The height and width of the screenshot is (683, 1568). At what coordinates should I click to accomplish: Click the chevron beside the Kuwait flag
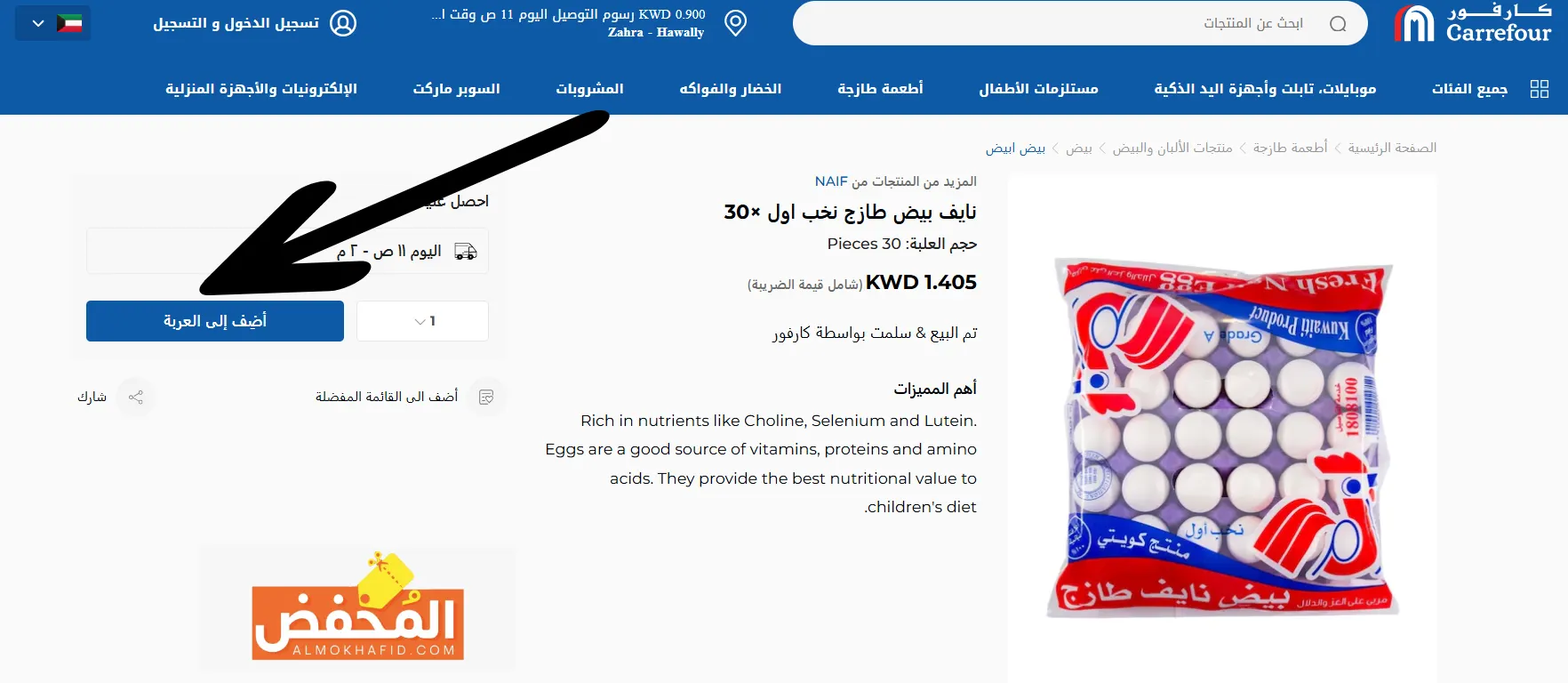(x=38, y=24)
